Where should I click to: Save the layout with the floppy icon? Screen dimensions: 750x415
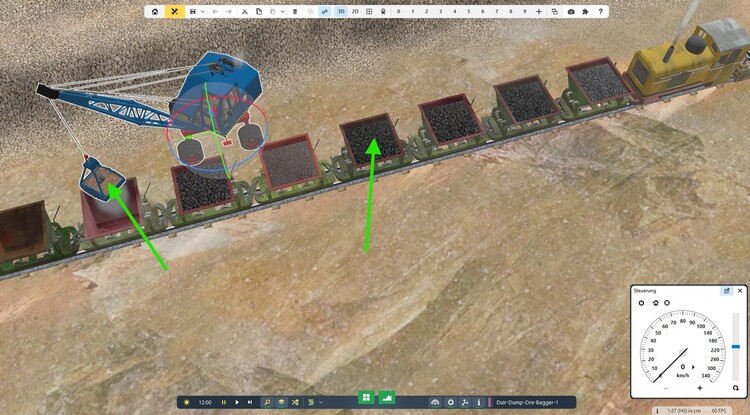(x=193, y=11)
